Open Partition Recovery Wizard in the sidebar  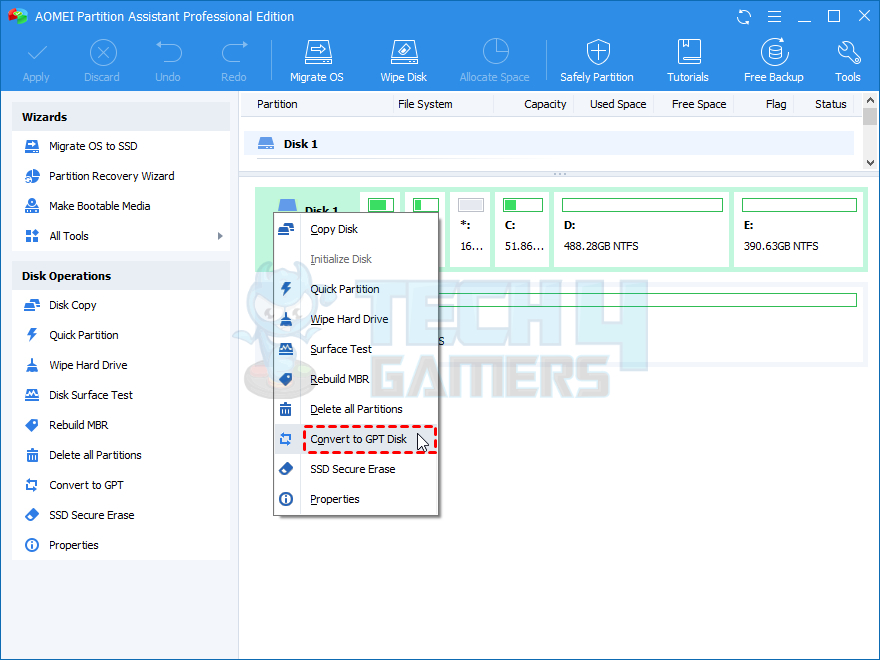(121, 176)
